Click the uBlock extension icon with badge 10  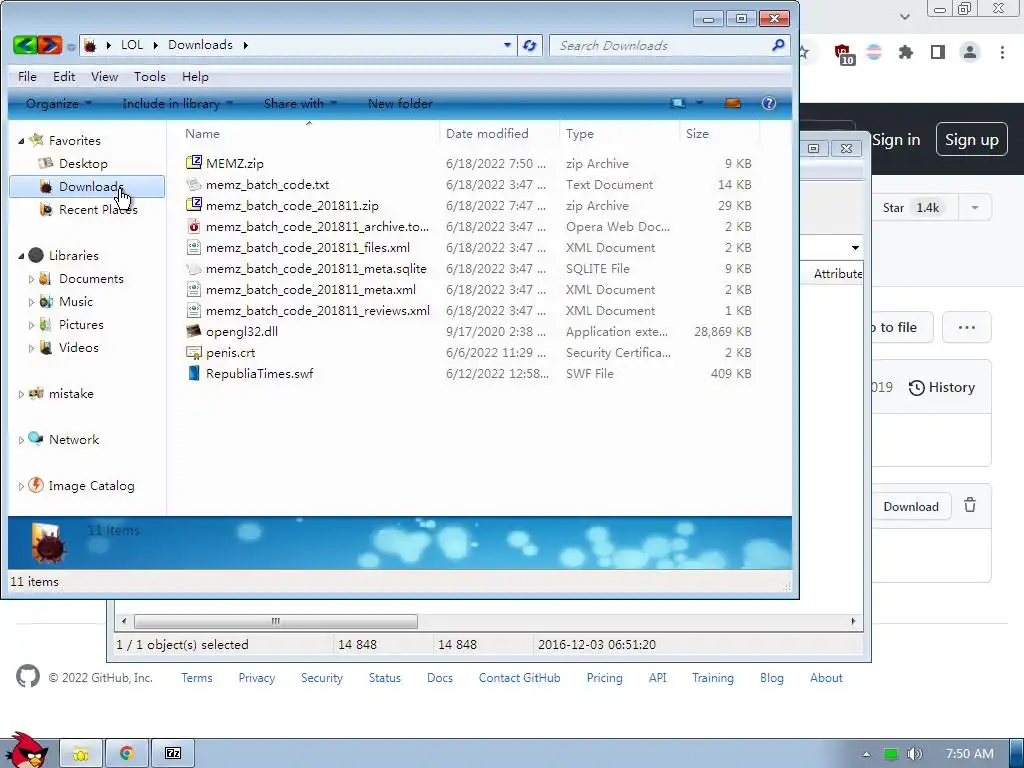coord(844,54)
